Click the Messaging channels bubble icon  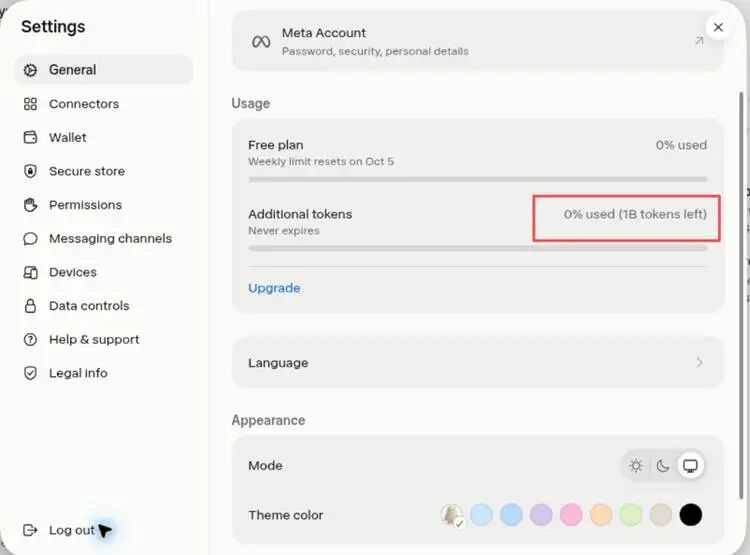point(30,238)
